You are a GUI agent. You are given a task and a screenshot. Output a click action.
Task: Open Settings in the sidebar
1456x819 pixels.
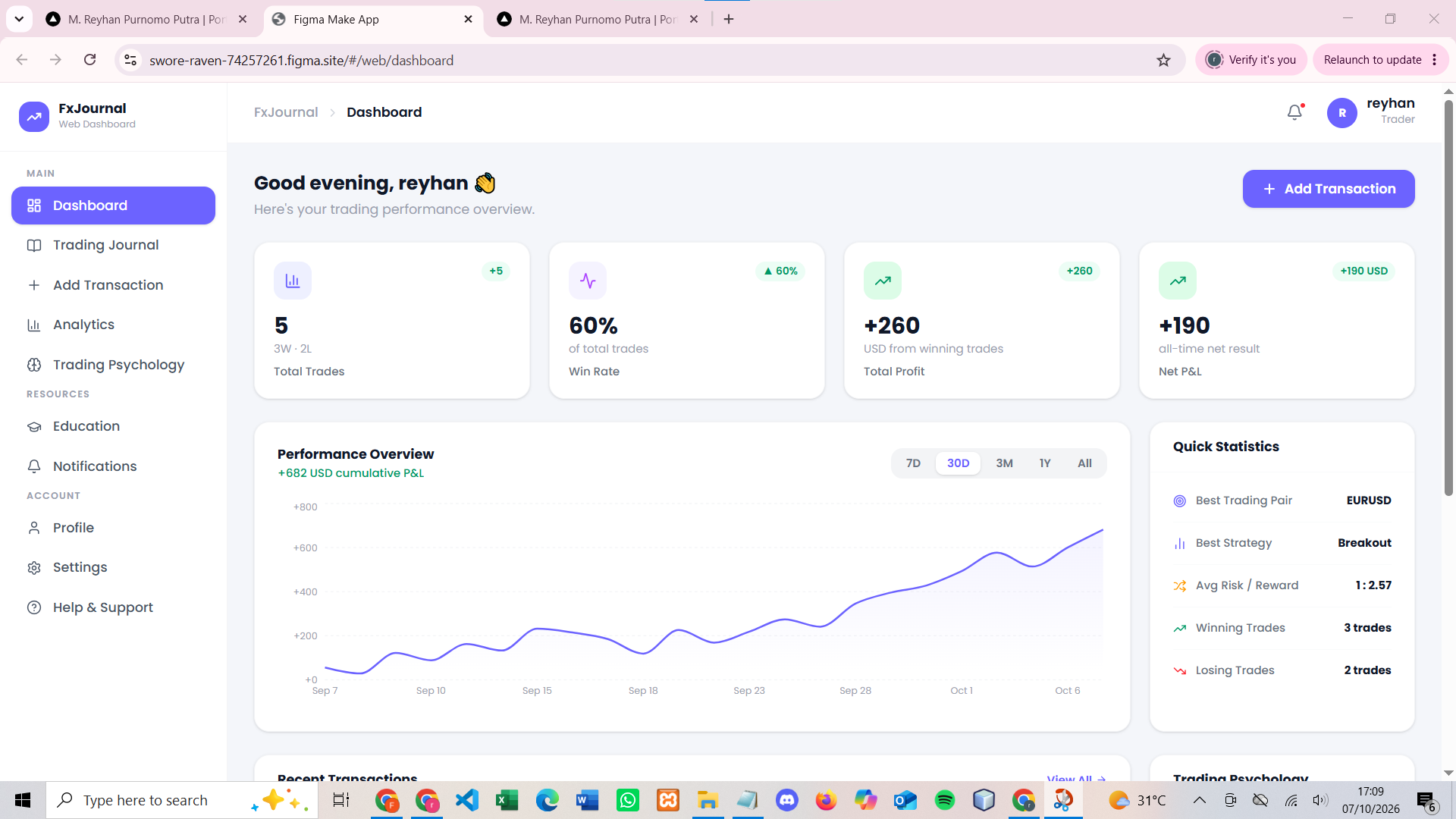tap(113, 567)
